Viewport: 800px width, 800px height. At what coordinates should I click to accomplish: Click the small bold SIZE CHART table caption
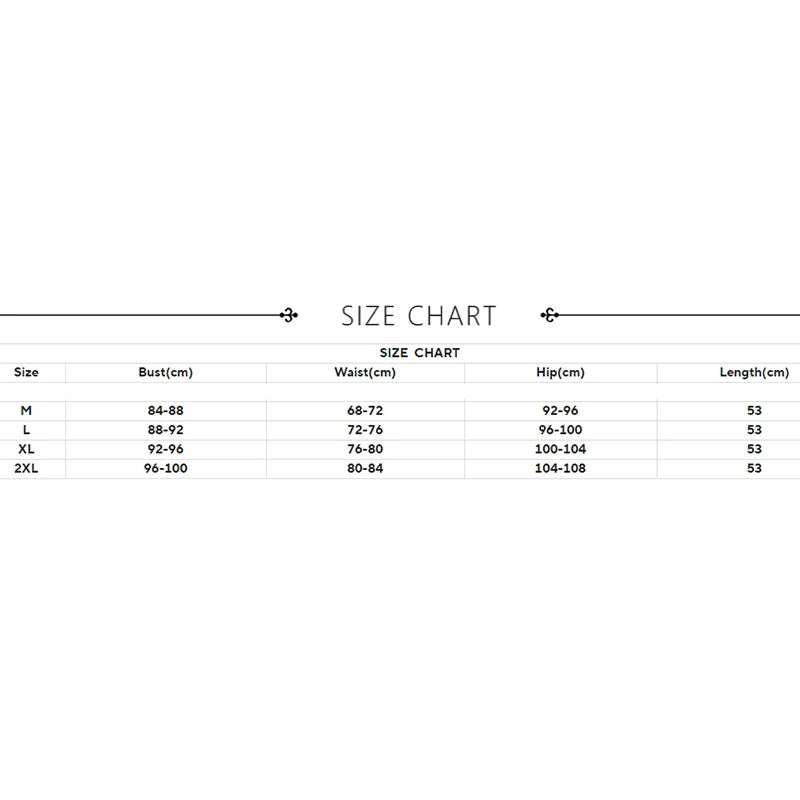420,353
